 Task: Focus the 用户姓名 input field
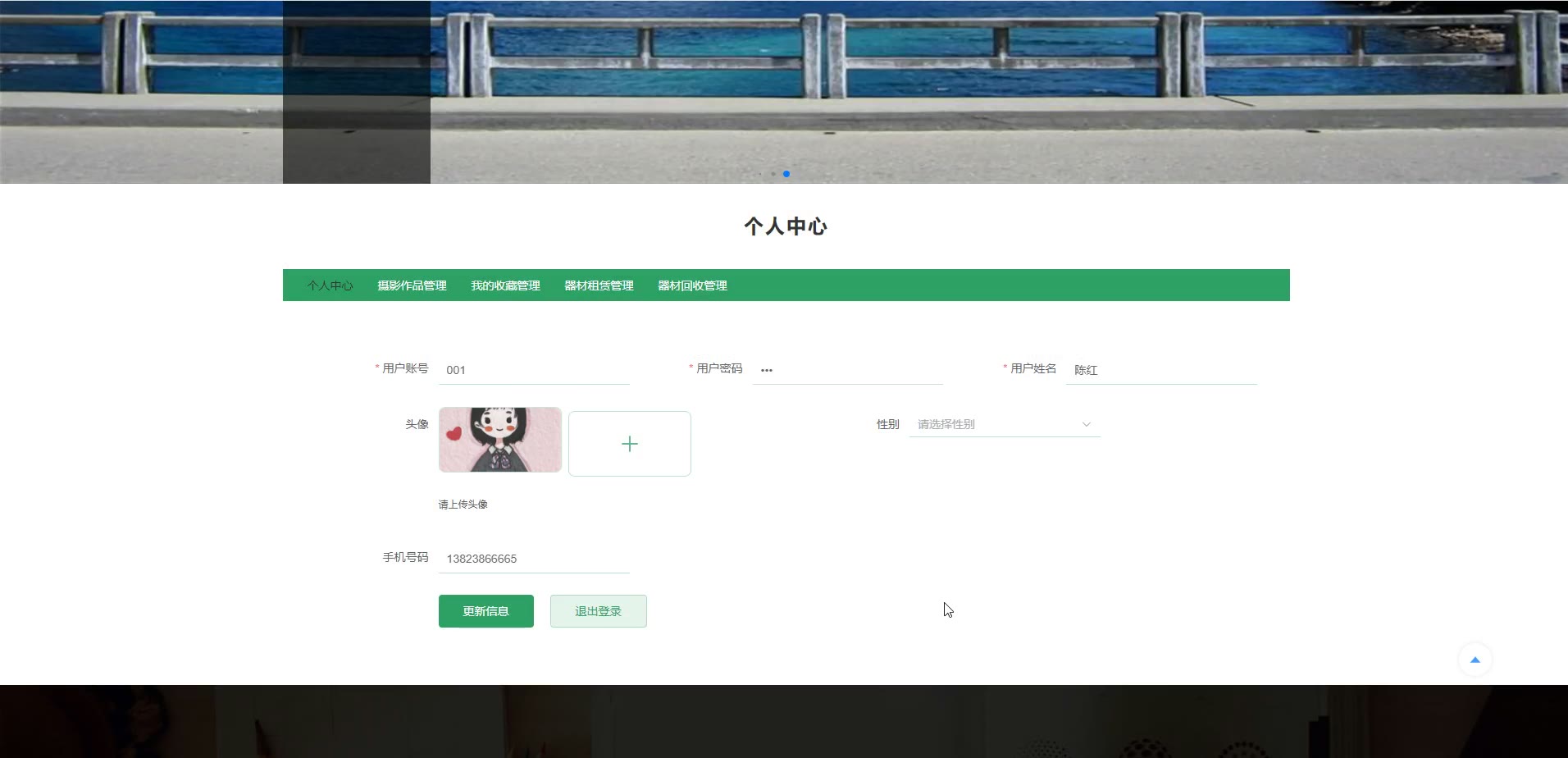click(x=1161, y=370)
